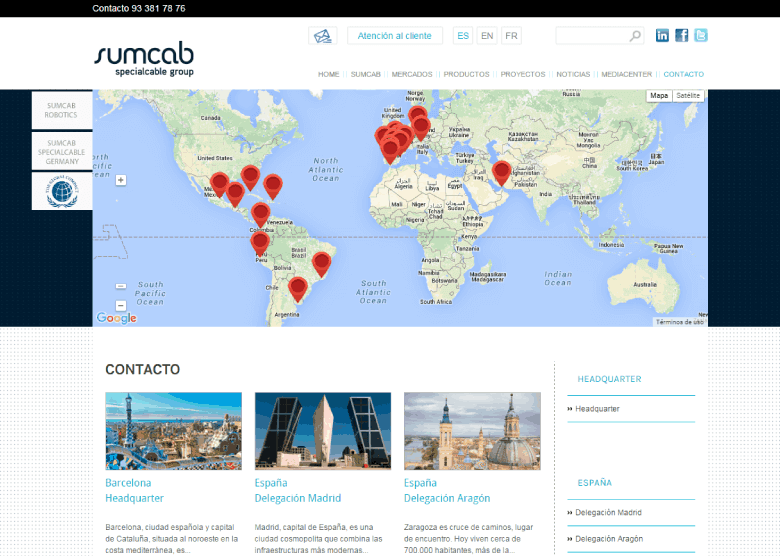Click the Zaragoza basilica photo thumbnail
The image size is (780, 556).
(472, 431)
